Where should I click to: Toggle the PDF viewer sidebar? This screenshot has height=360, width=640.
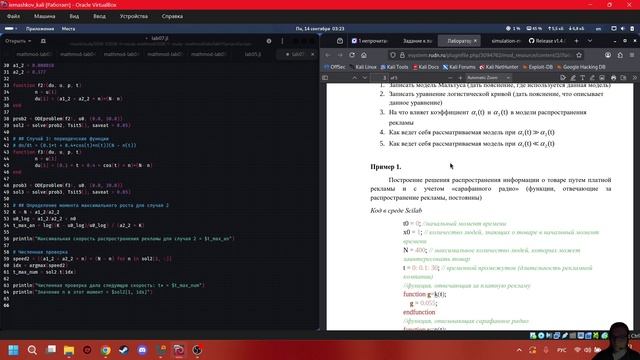click(x=325, y=78)
